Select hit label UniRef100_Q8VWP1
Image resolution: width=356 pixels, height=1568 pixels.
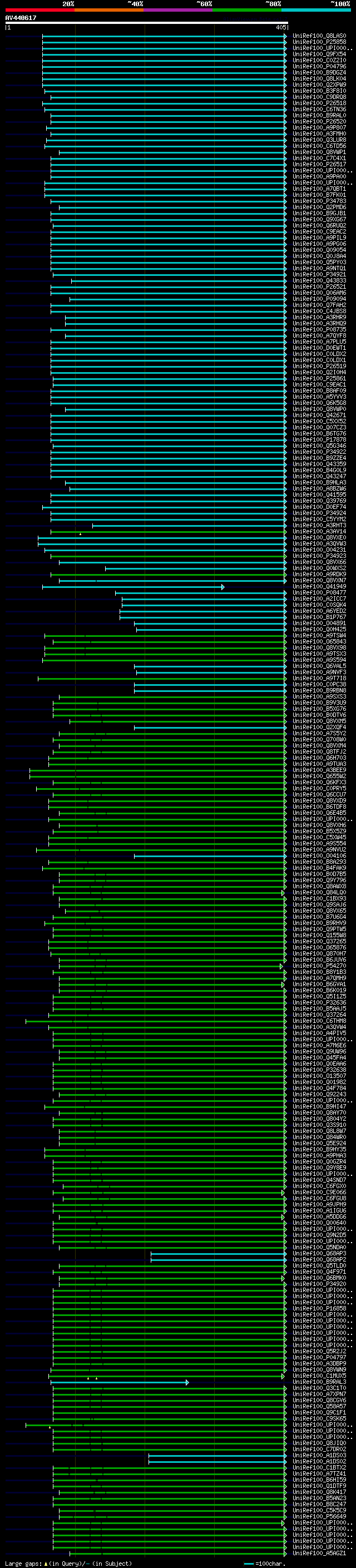319,152
